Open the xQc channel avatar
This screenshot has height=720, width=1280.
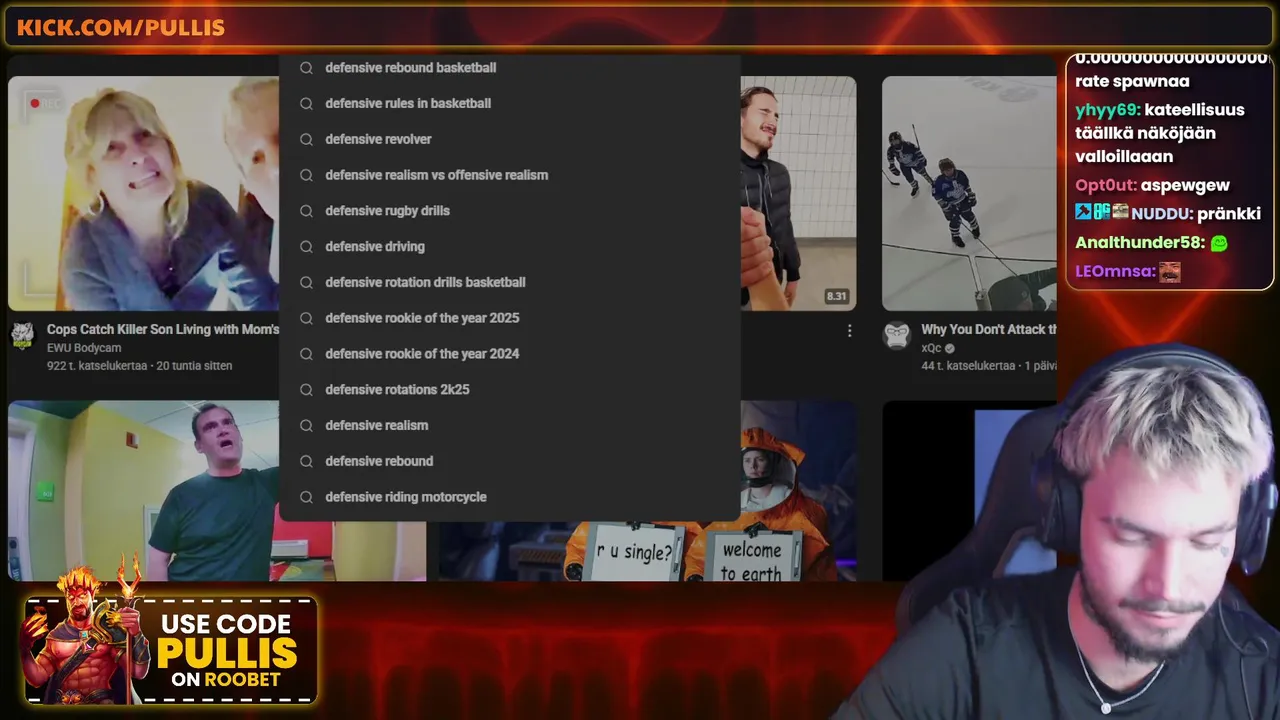(x=896, y=335)
